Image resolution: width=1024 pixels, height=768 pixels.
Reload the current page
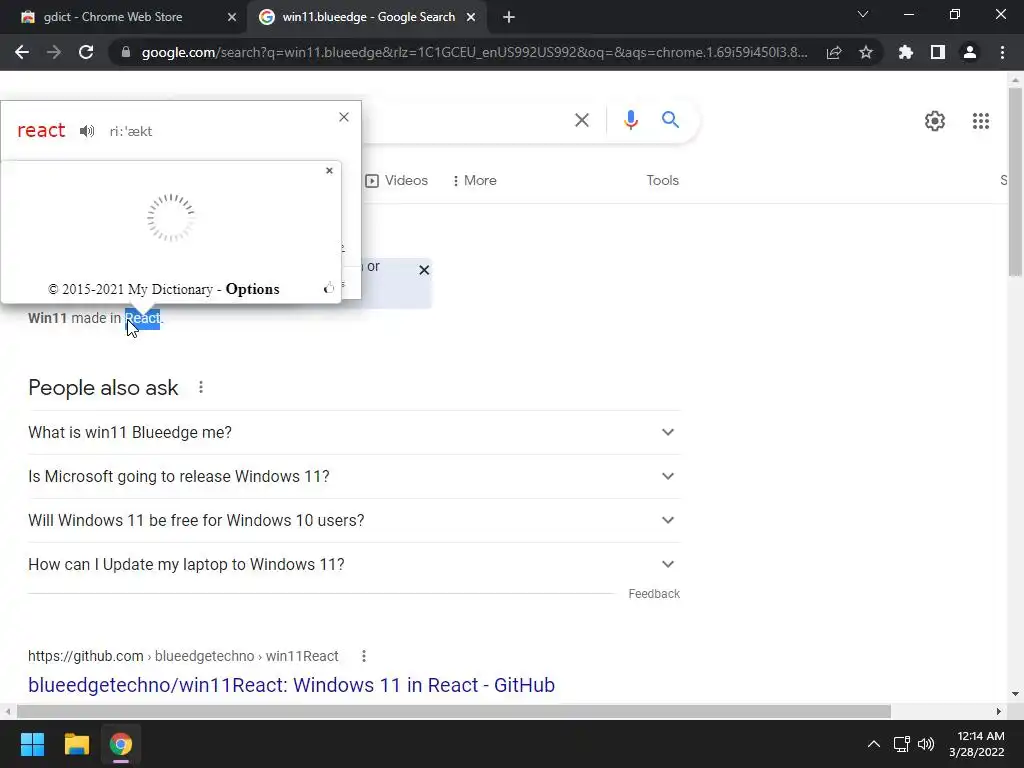(86, 52)
